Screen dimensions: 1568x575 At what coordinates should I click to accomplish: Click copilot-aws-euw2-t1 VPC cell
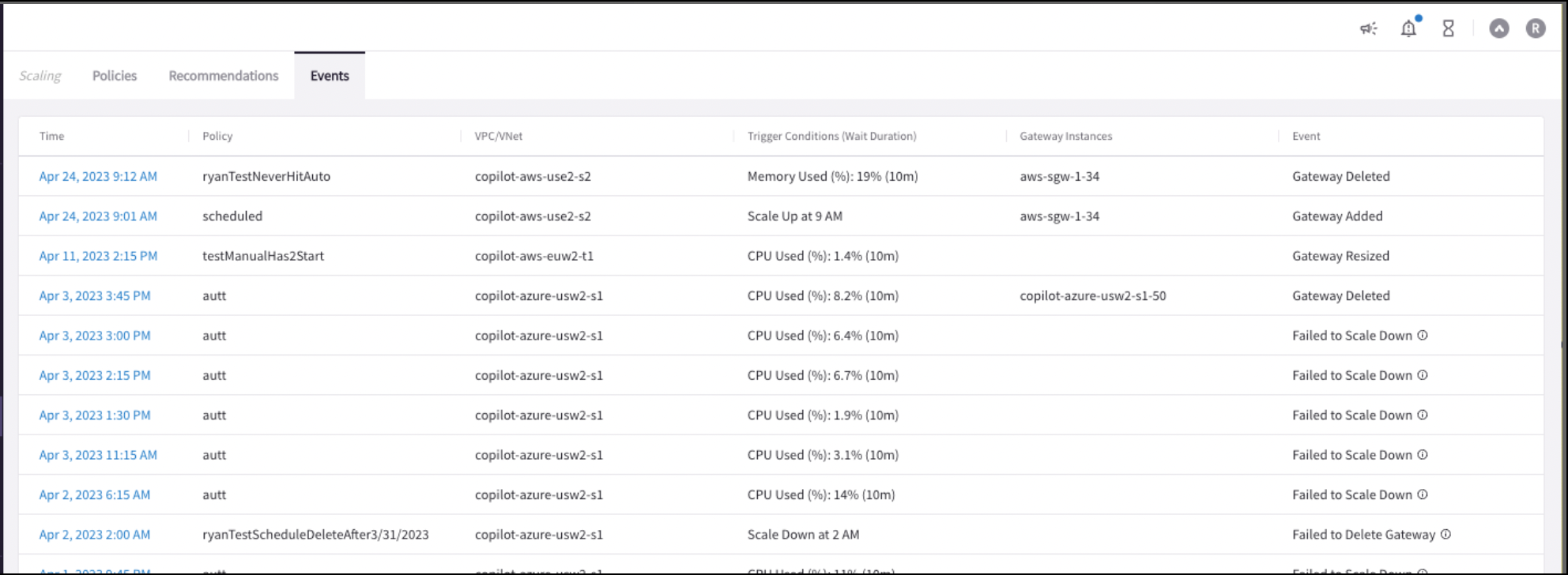coord(534,256)
